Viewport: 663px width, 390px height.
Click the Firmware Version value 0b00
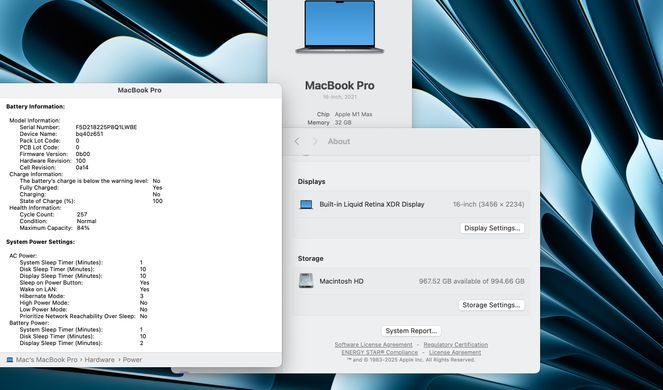82,154
